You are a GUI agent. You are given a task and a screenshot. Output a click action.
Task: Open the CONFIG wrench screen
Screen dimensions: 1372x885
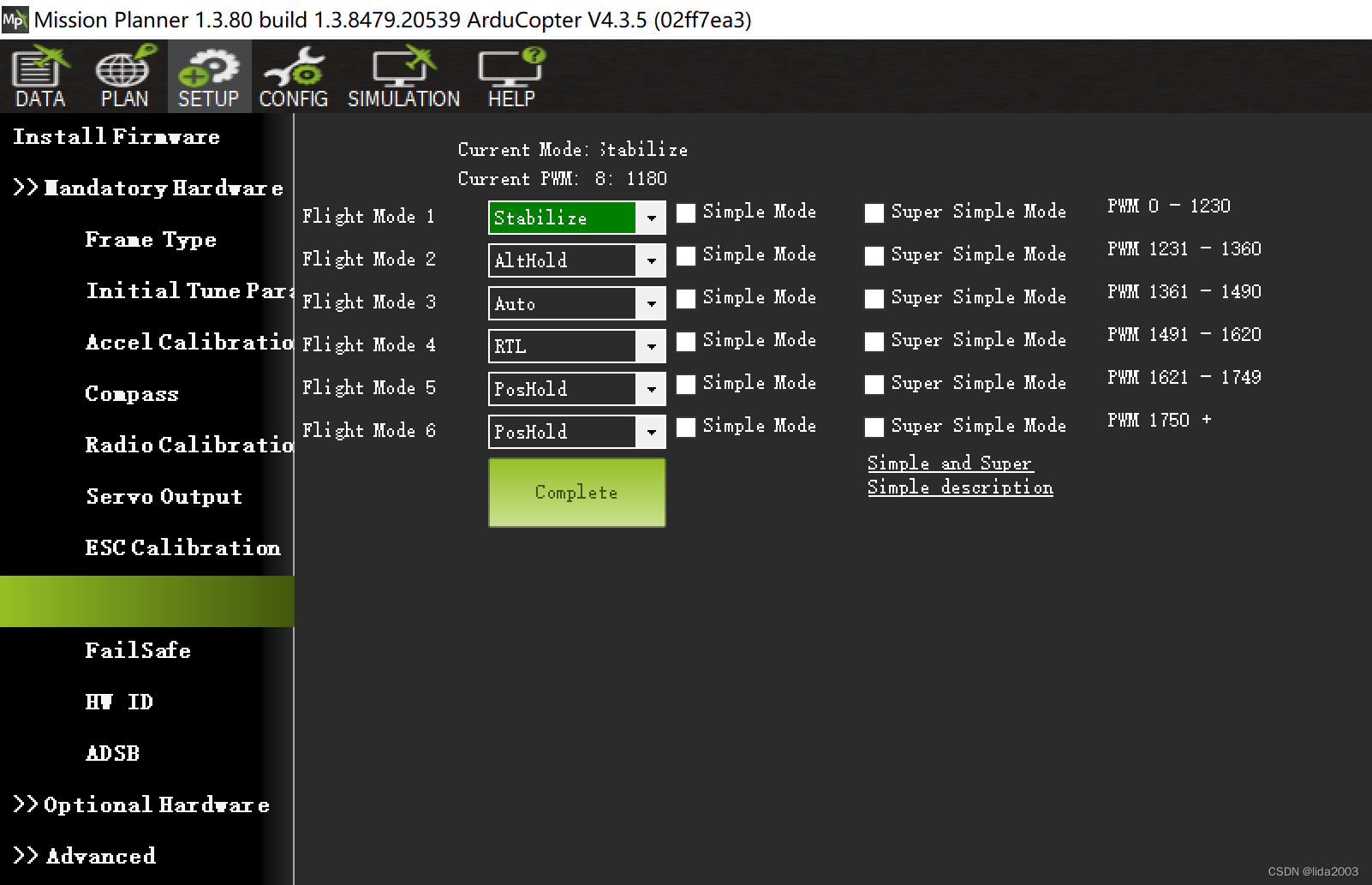pos(293,77)
